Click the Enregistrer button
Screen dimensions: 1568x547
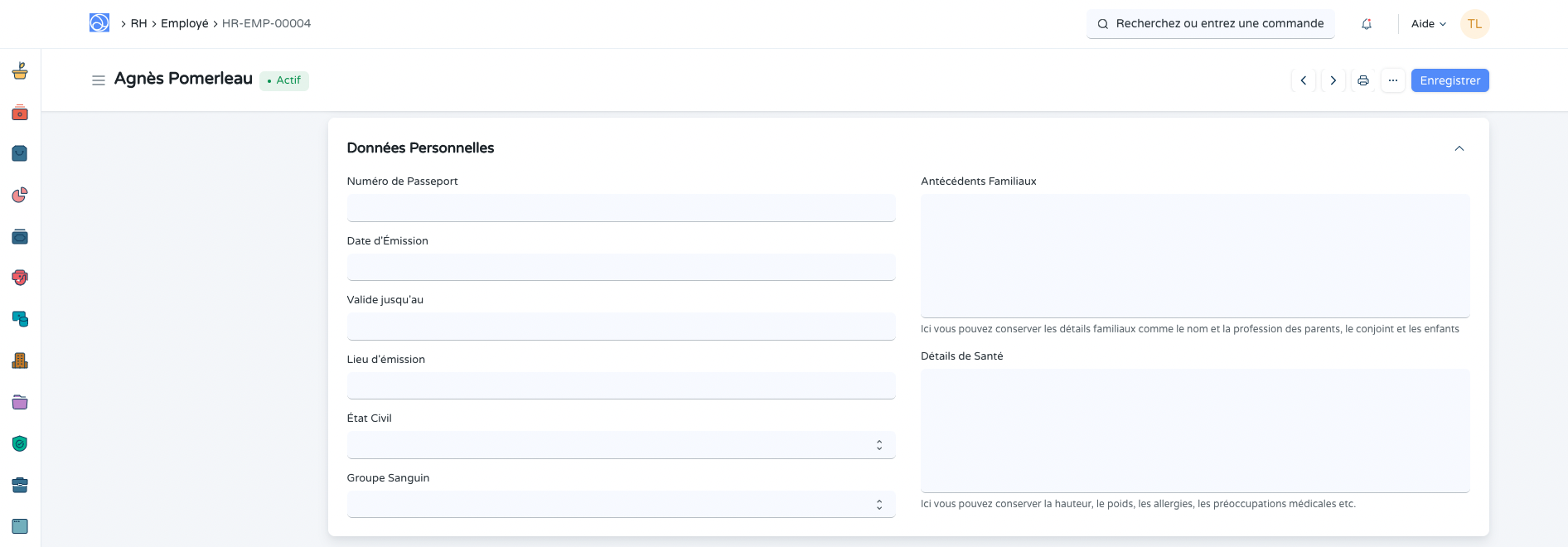tap(1449, 80)
